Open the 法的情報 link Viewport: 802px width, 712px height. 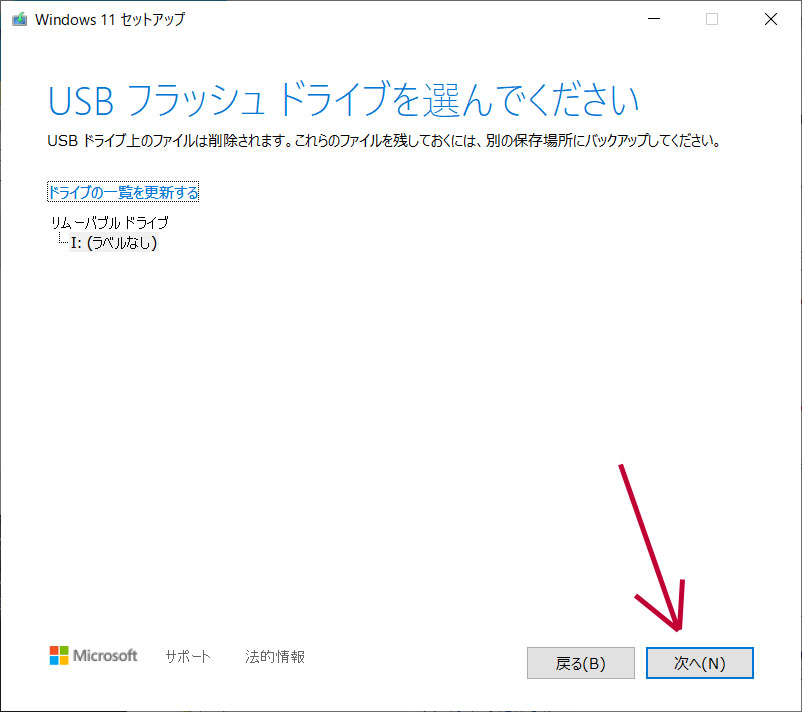(275, 657)
